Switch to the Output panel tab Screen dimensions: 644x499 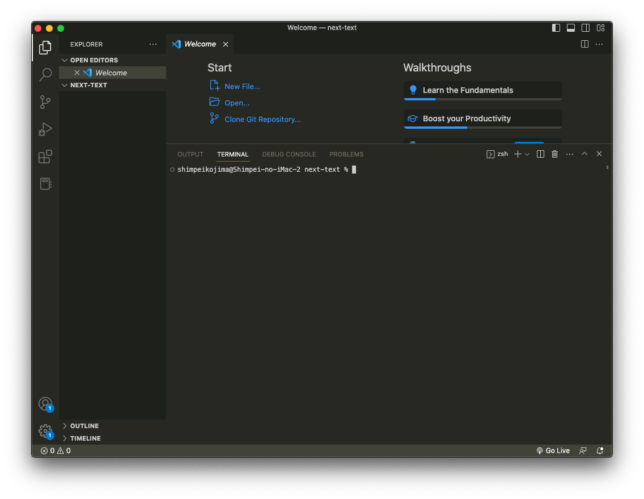coord(190,154)
